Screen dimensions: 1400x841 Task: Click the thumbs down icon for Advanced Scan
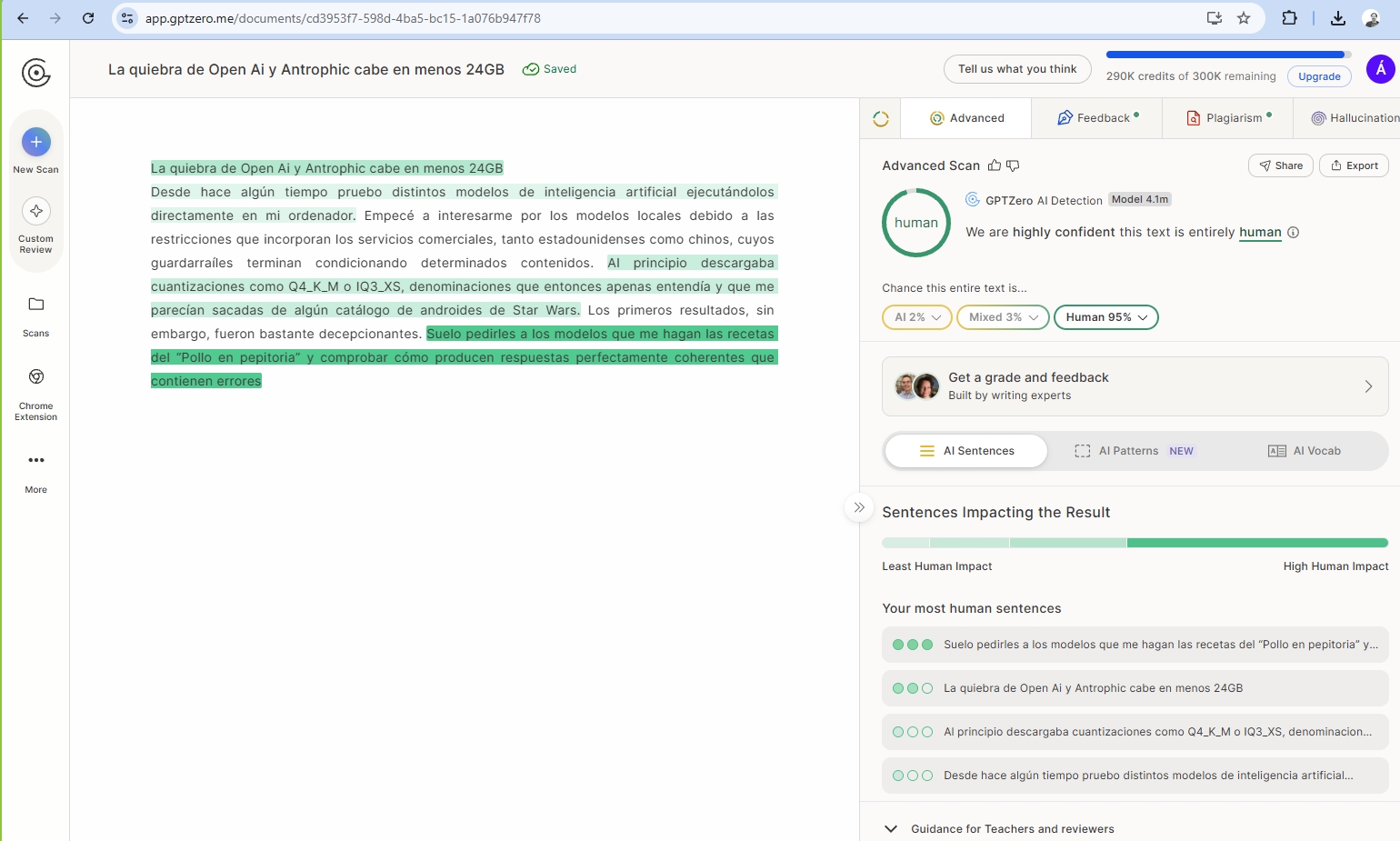pyautogui.click(x=1013, y=165)
